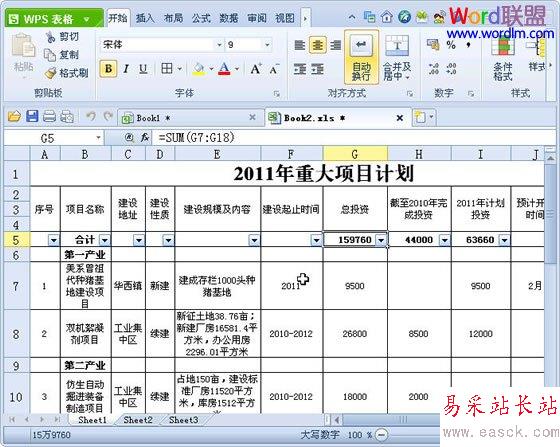560x447 pixels.
Task: Open the font name box showing 宋体
Action: tap(161, 45)
